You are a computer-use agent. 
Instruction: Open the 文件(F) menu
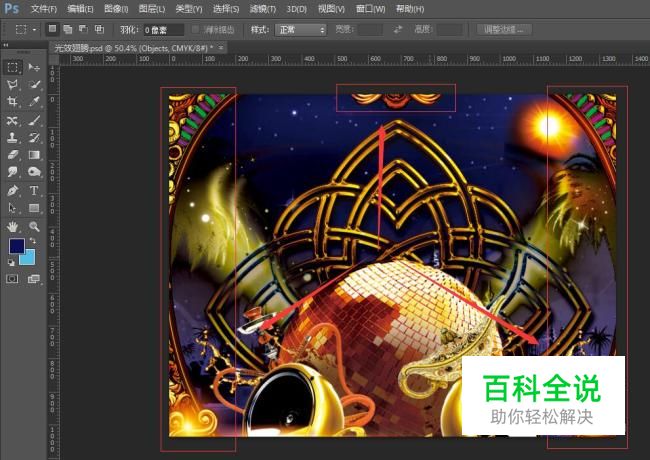click(44, 9)
